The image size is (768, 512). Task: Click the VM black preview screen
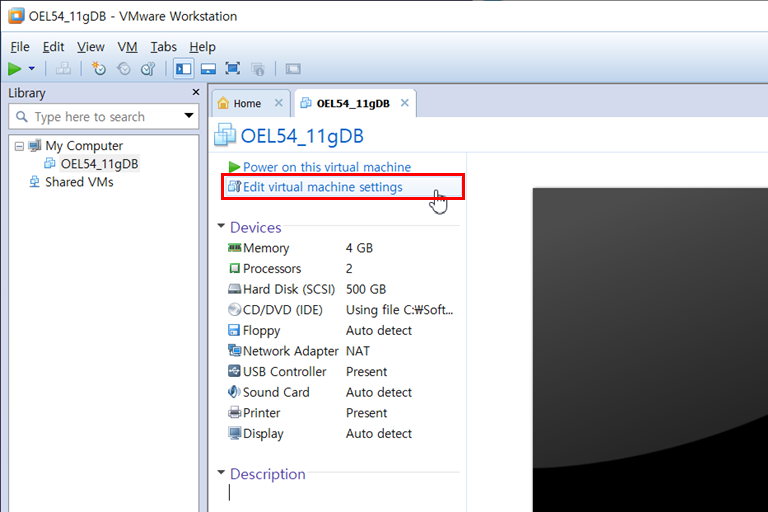point(650,350)
